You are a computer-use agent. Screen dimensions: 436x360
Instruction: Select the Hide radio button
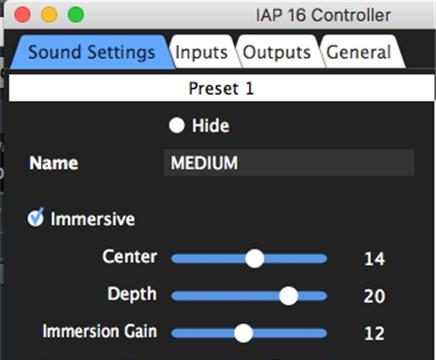pyautogui.click(x=177, y=126)
